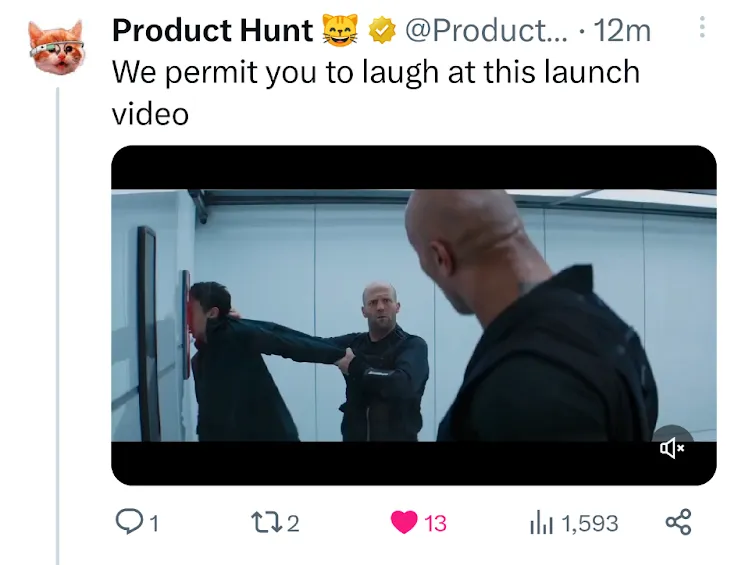
Task: Click the smiling cat emoji beside name
Action: click(x=340, y=31)
